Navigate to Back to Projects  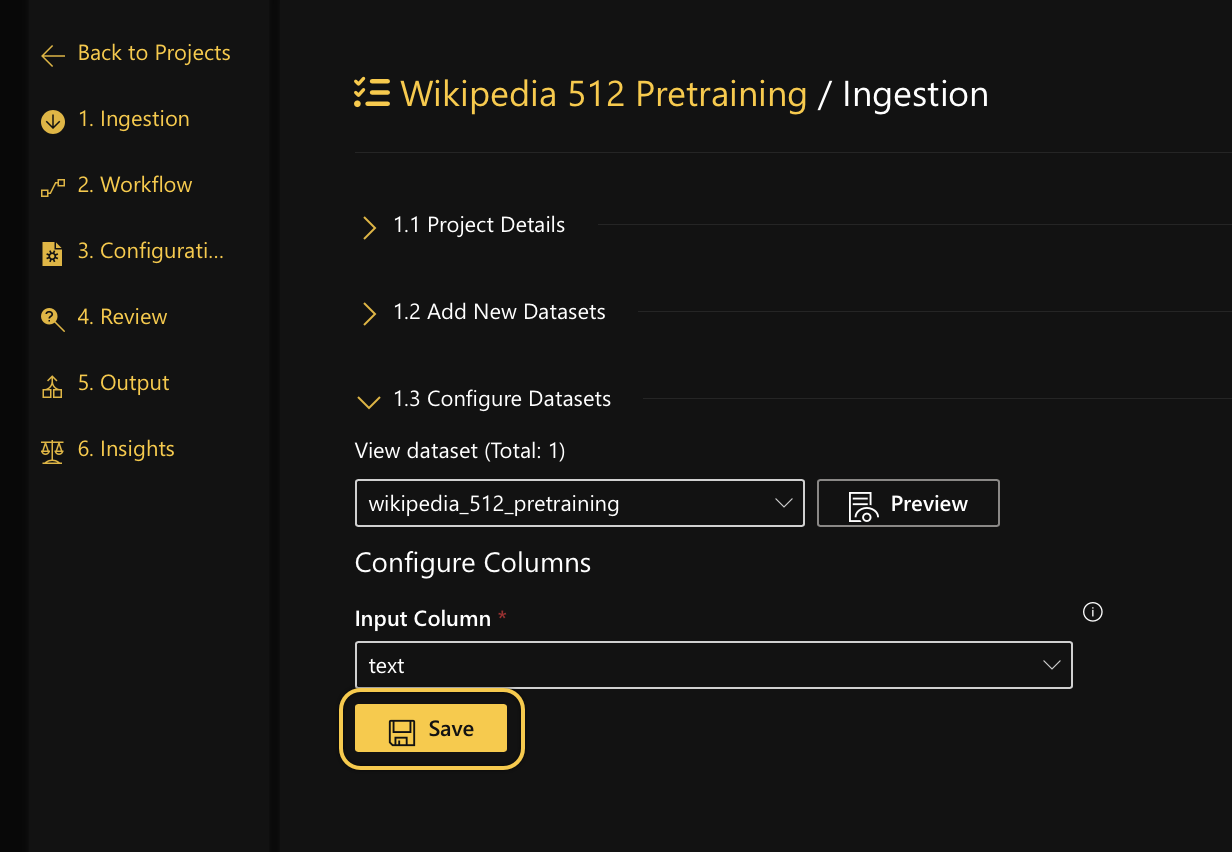point(153,52)
